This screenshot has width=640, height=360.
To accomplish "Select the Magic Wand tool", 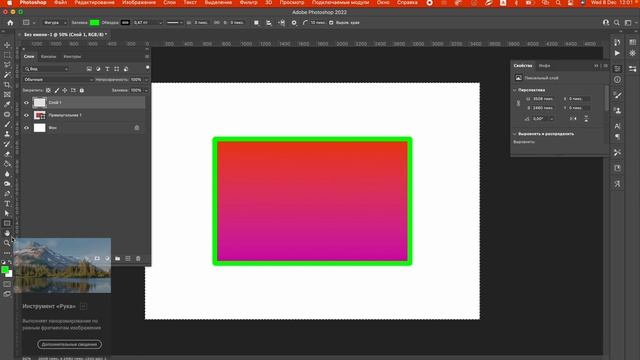I will click(7, 75).
